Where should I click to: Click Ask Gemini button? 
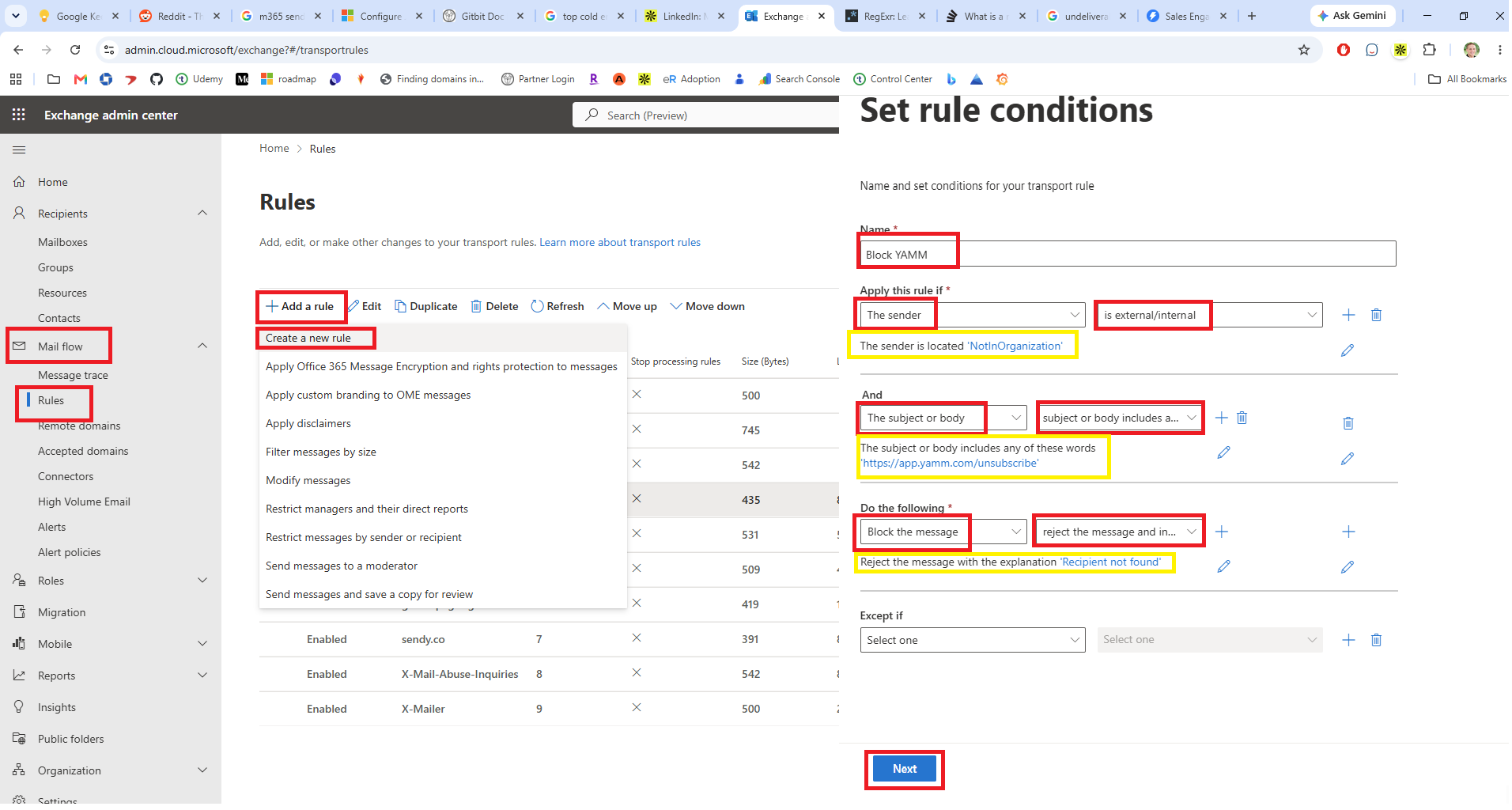point(1352,16)
